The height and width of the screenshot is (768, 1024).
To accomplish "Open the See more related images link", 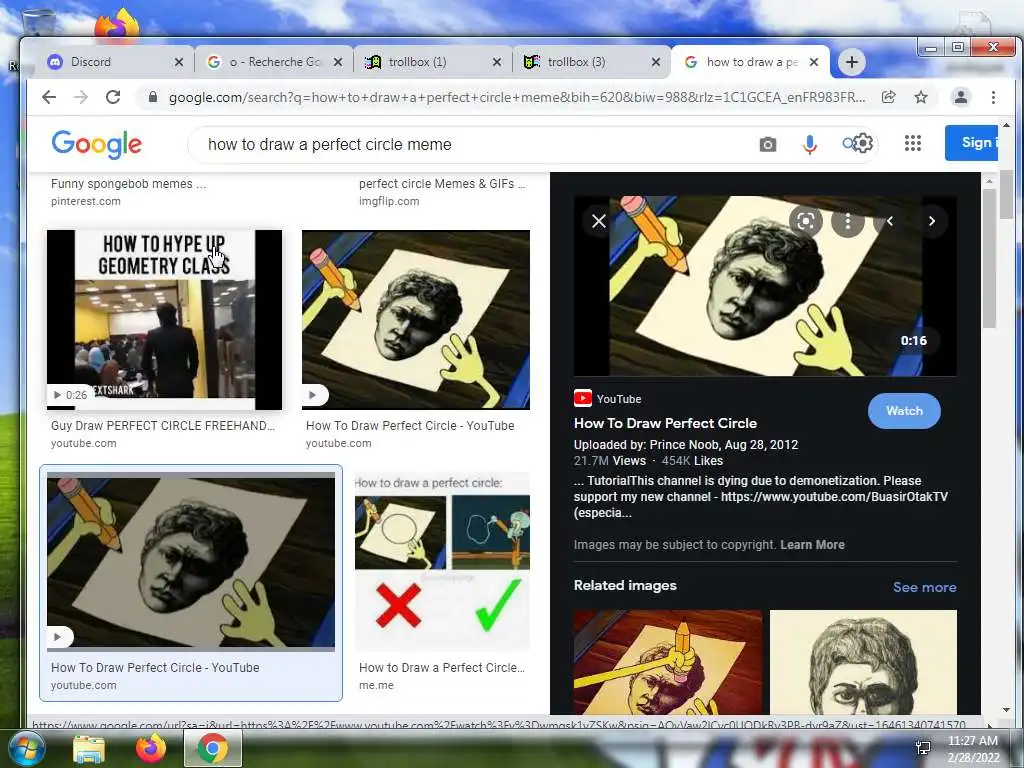I will 924,587.
